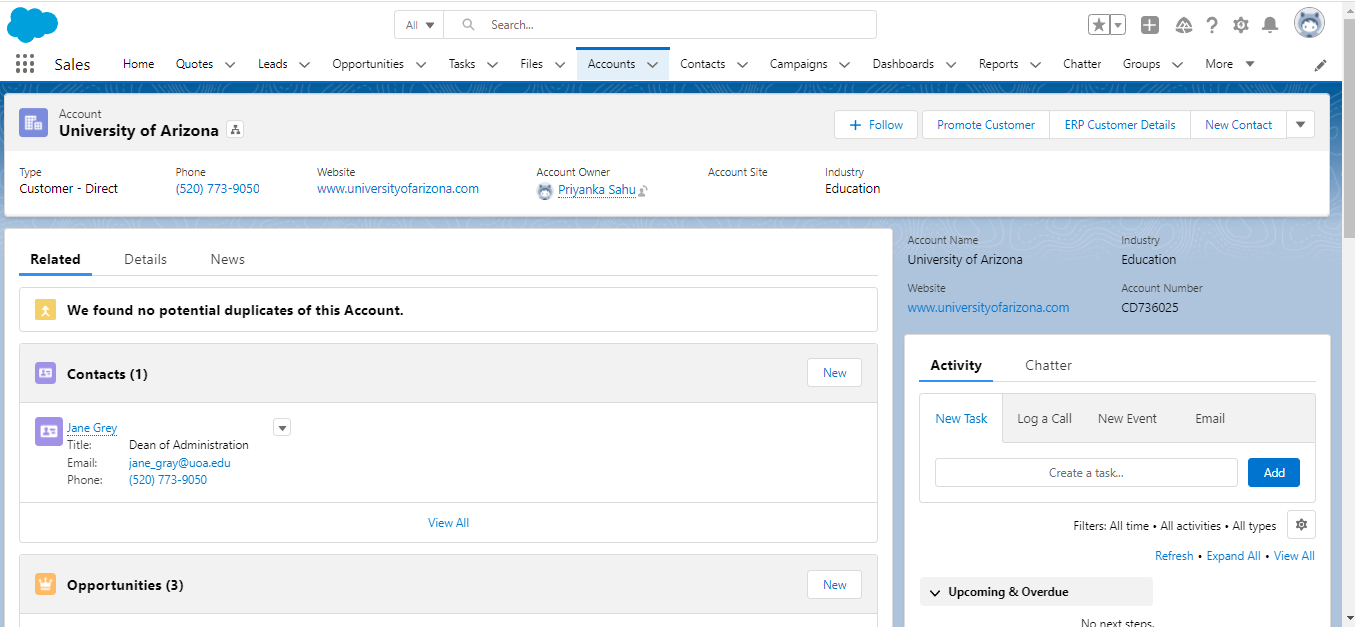Open the user profile avatar
This screenshot has width=1355, height=627.
pos(1309,23)
